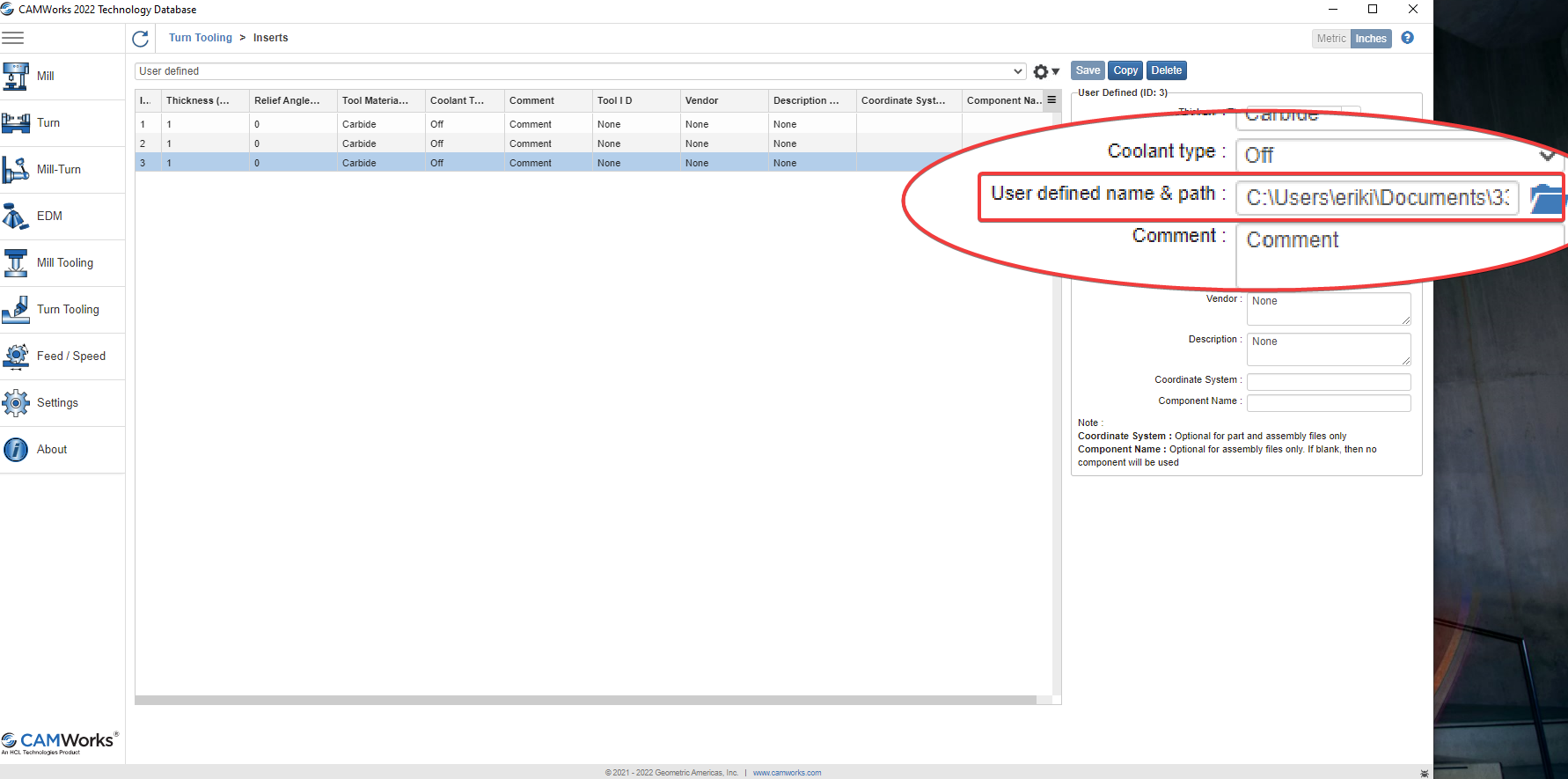Sort by Tool ID column header

[636, 100]
